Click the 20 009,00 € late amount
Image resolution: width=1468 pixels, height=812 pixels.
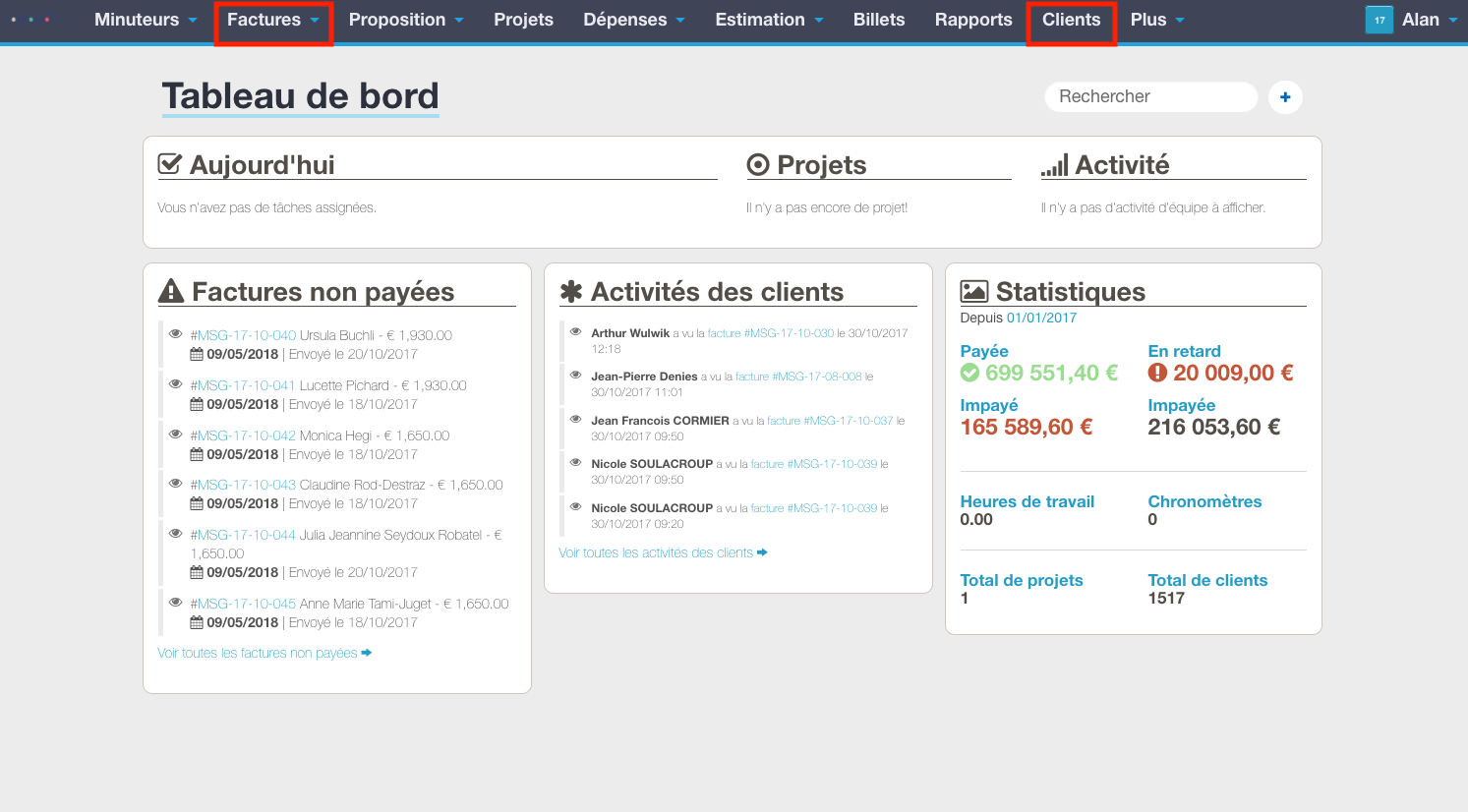(x=1233, y=373)
